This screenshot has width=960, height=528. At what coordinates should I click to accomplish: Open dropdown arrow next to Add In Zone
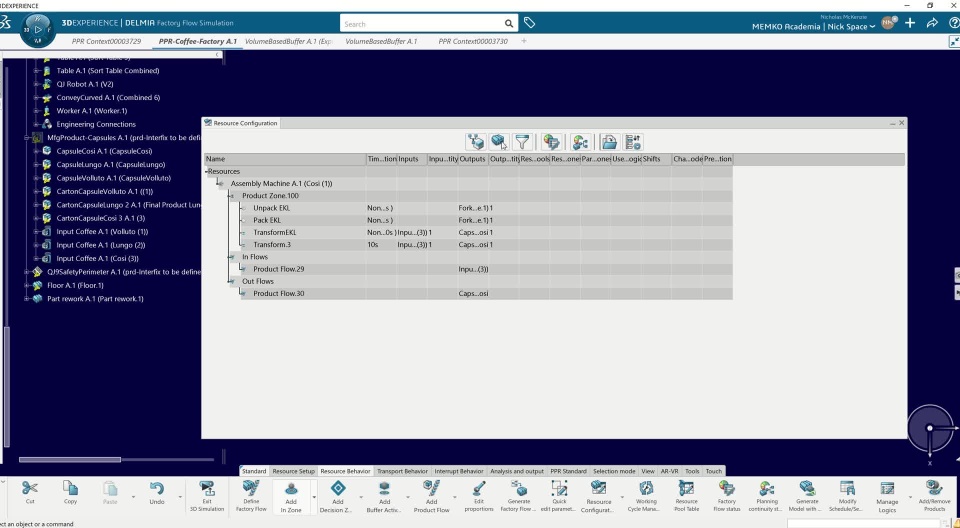[314, 497]
